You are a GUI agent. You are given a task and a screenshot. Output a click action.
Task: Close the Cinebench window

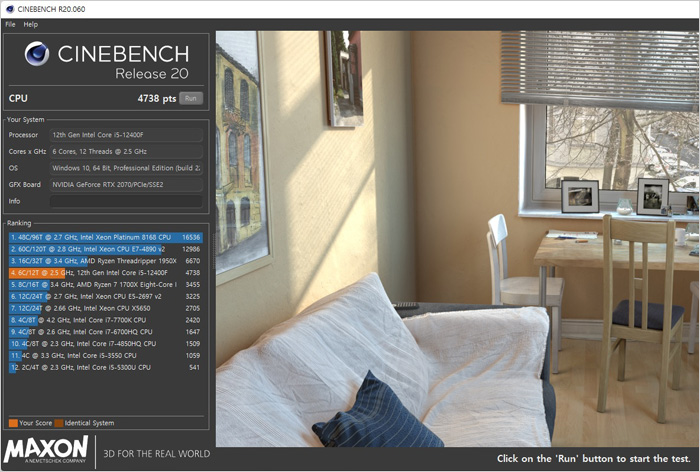pos(682,8)
